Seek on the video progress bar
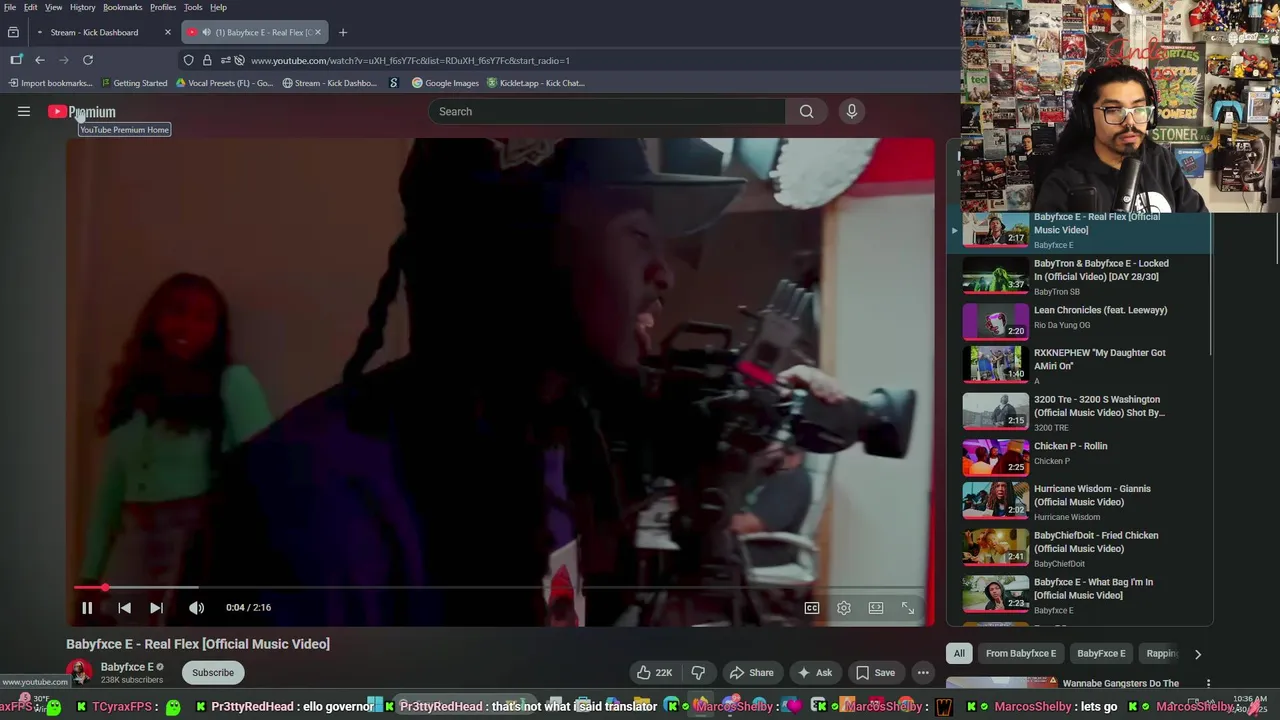Viewport: 1280px width, 720px height. point(501,587)
